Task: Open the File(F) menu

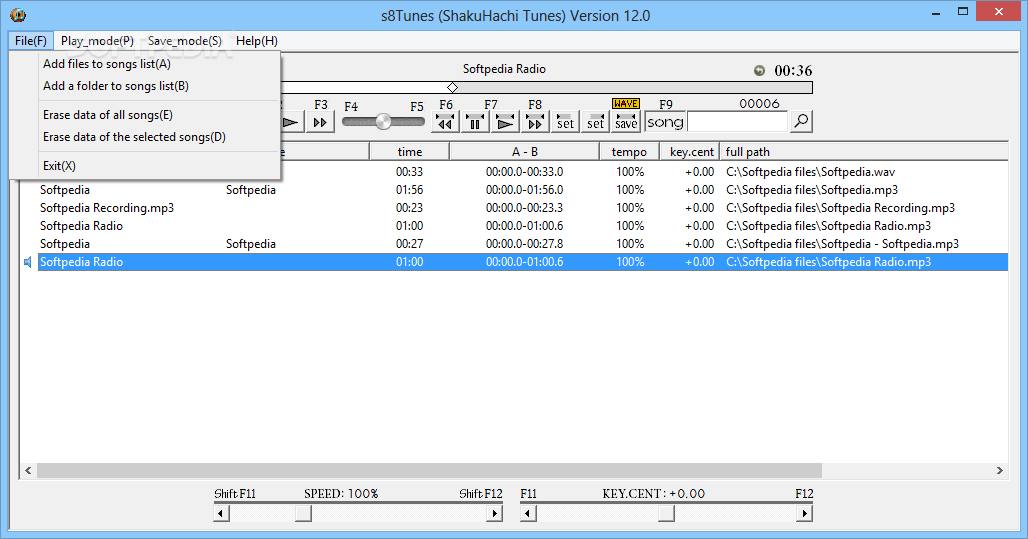Action: point(31,41)
